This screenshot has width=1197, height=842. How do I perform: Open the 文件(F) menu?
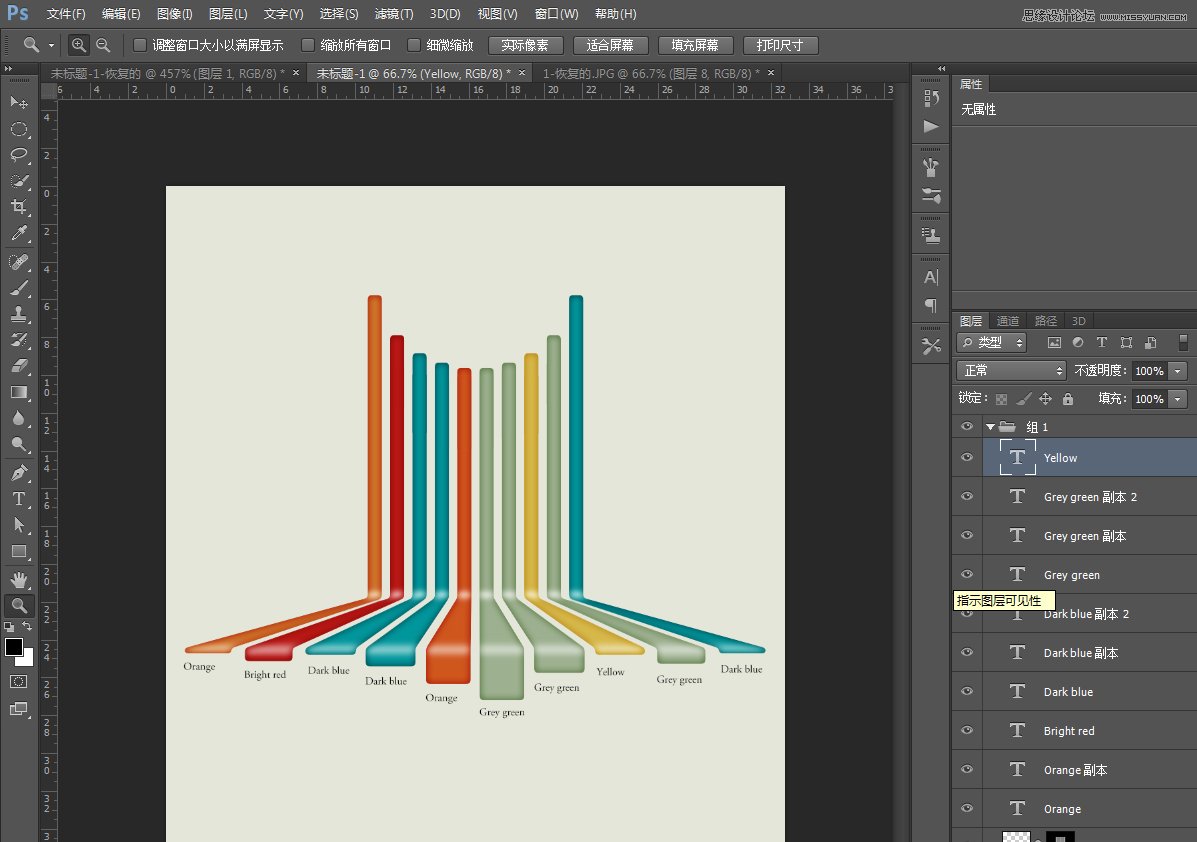coord(66,14)
